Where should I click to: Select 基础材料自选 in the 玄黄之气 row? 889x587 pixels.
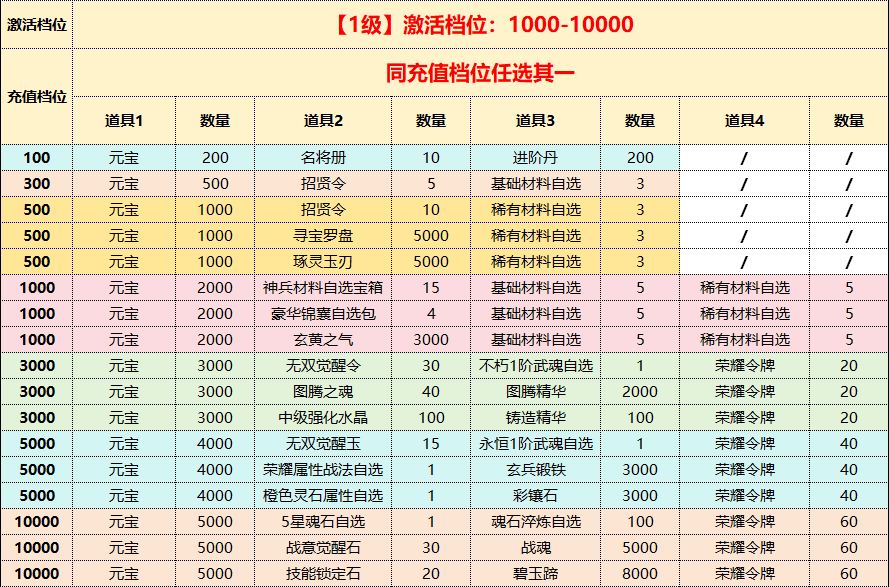535,340
